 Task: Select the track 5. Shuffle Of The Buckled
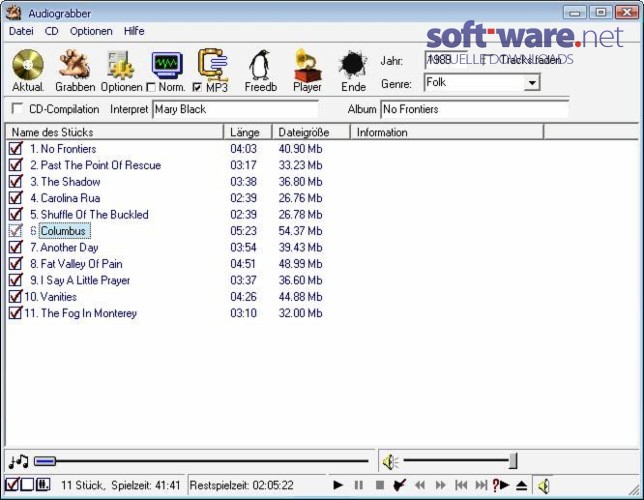[x=89, y=214]
